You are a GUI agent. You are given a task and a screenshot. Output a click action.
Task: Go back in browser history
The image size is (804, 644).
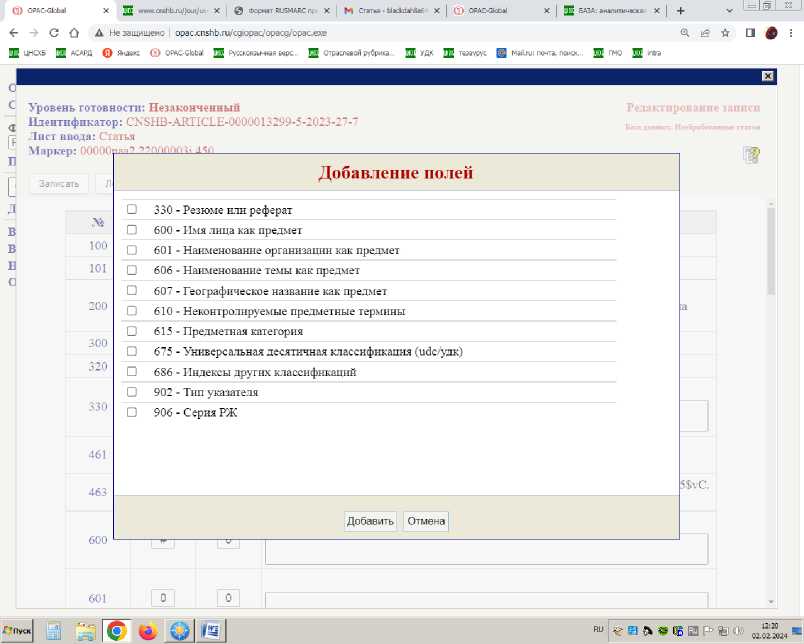pyautogui.click(x=14, y=33)
